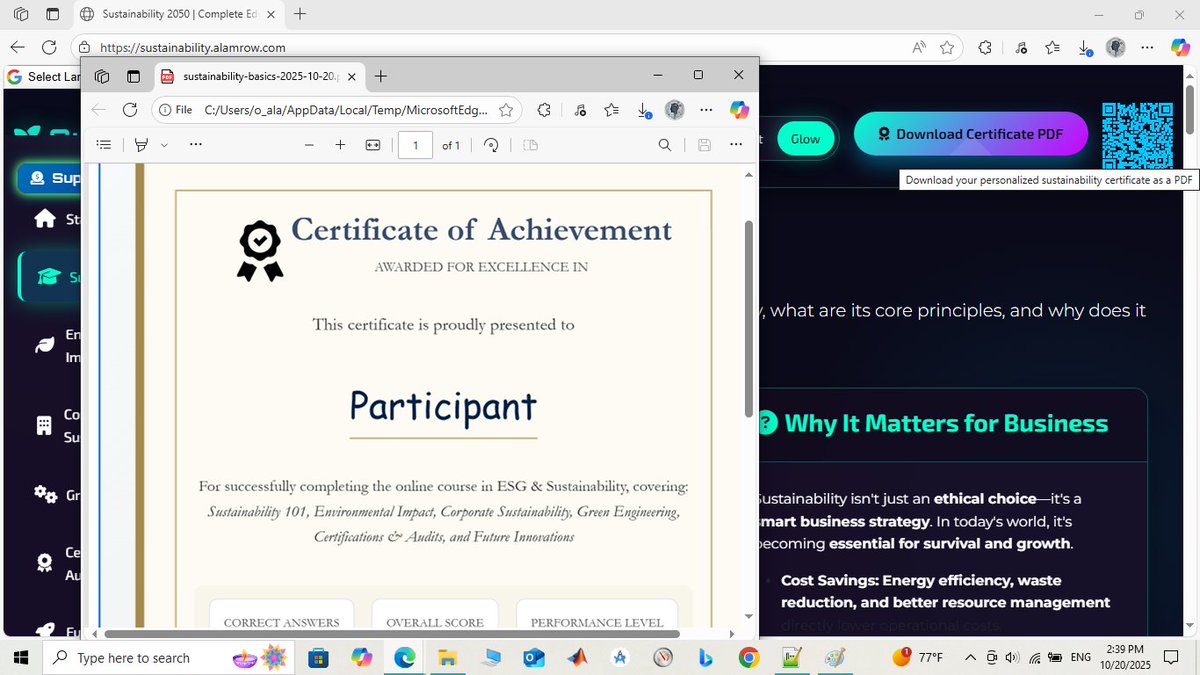Select leaf icon sidebar item
The image size is (1200, 675).
45,345
